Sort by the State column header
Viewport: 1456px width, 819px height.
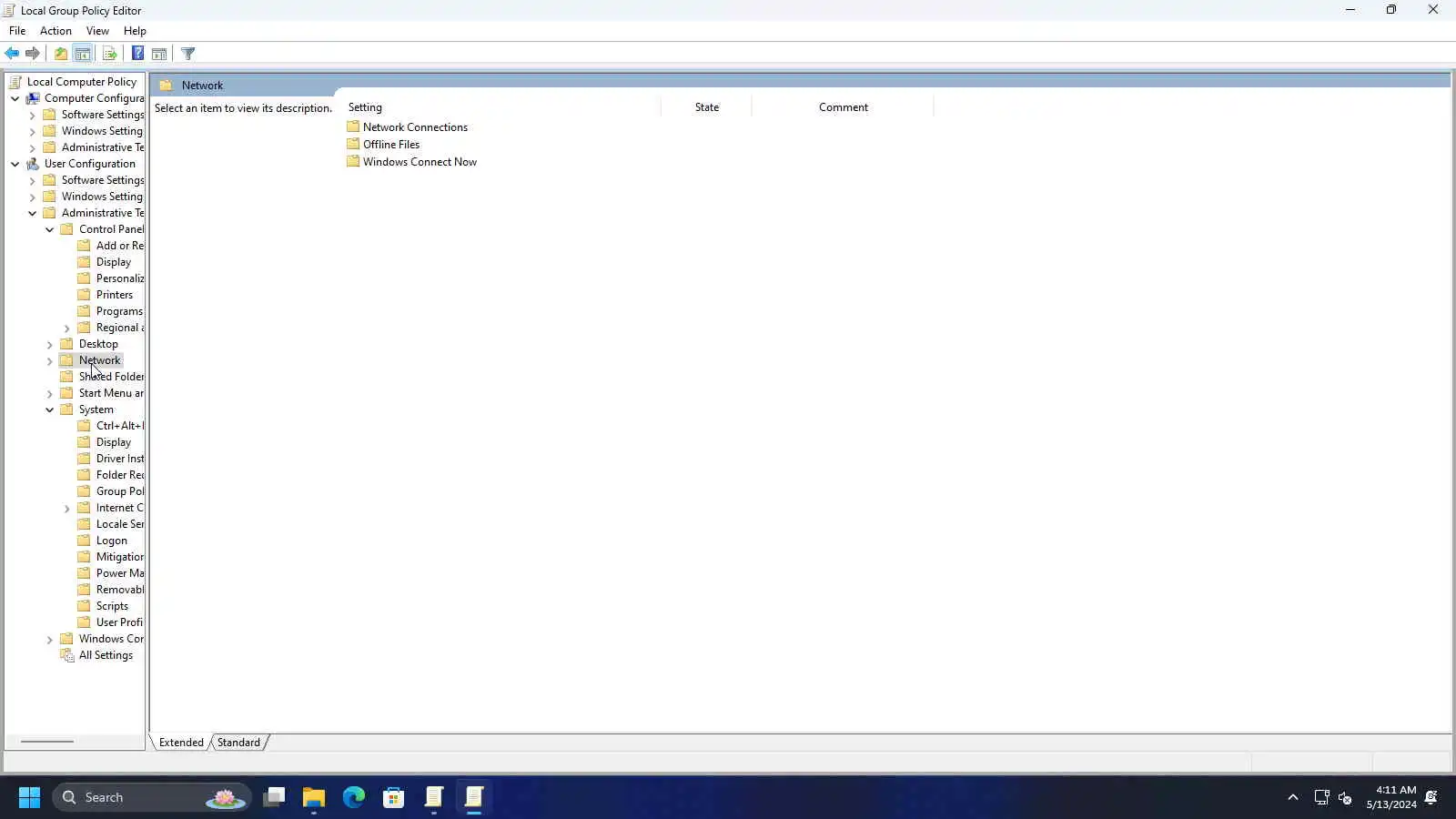point(707,107)
